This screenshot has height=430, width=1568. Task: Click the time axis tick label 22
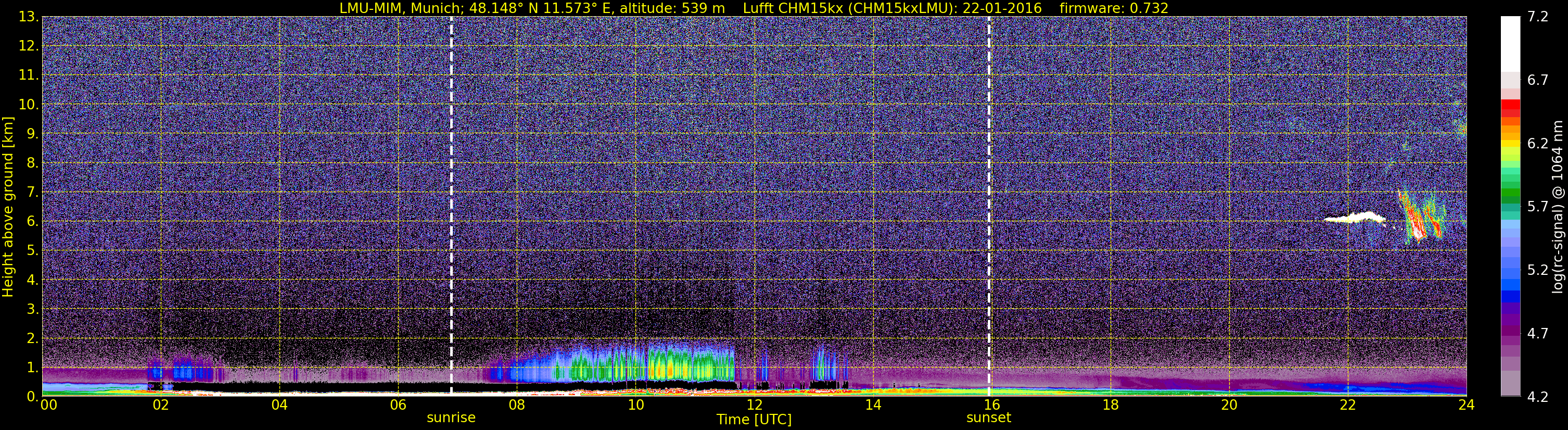[x=1348, y=405]
